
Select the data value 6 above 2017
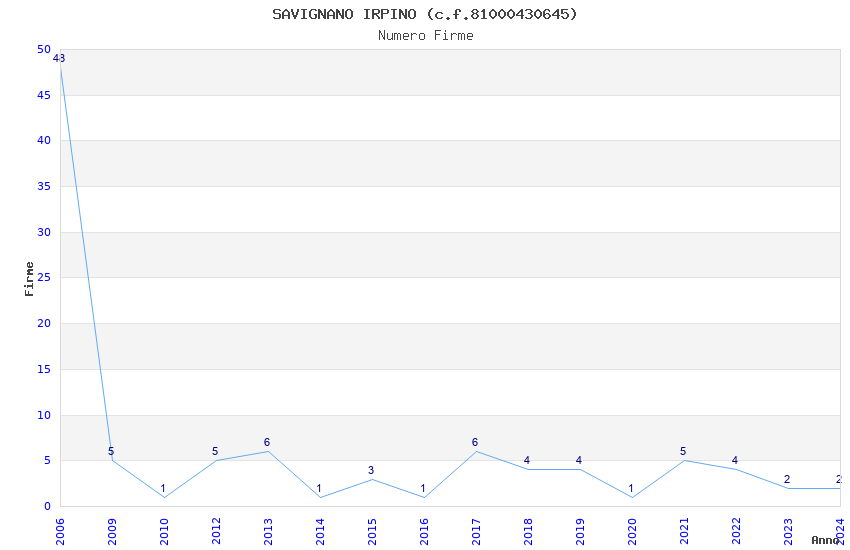475,443
